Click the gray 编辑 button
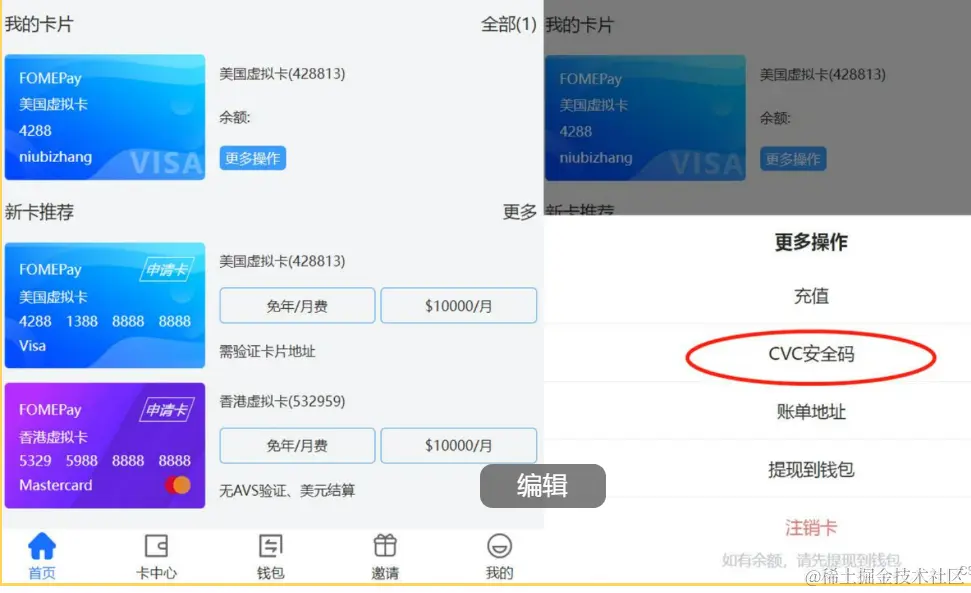Screen dimensions: 971x593 point(542,486)
